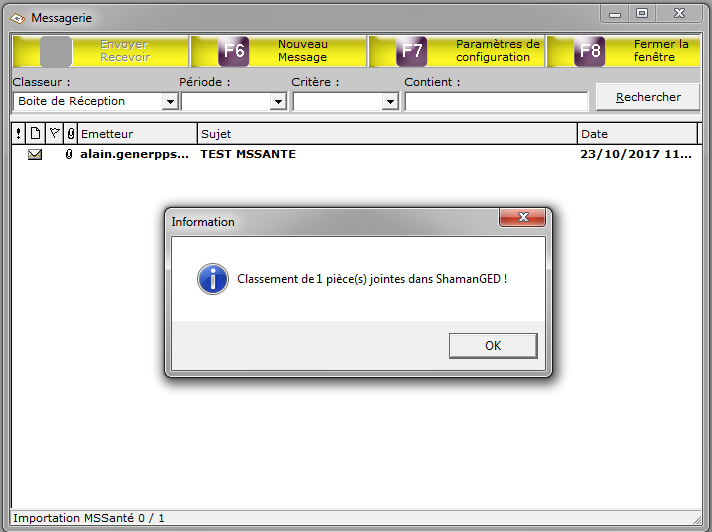Click the F8 Fermer la fenêtre icon

[590, 51]
